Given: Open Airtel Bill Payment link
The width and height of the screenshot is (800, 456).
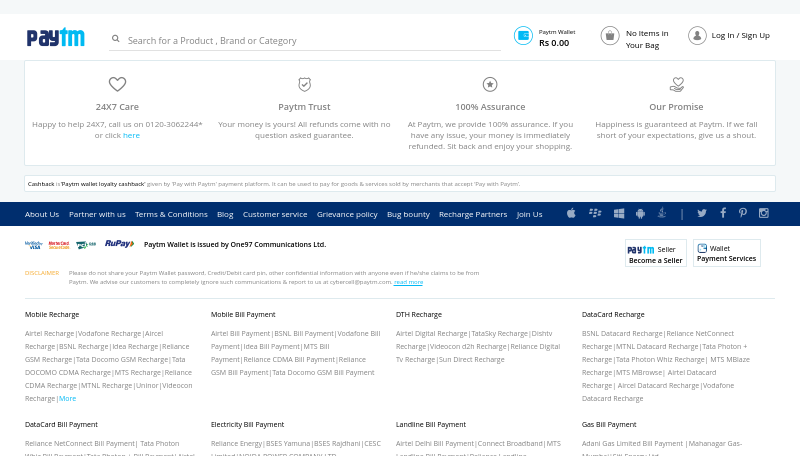Looking at the screenshot, I should tap(240, 334).
